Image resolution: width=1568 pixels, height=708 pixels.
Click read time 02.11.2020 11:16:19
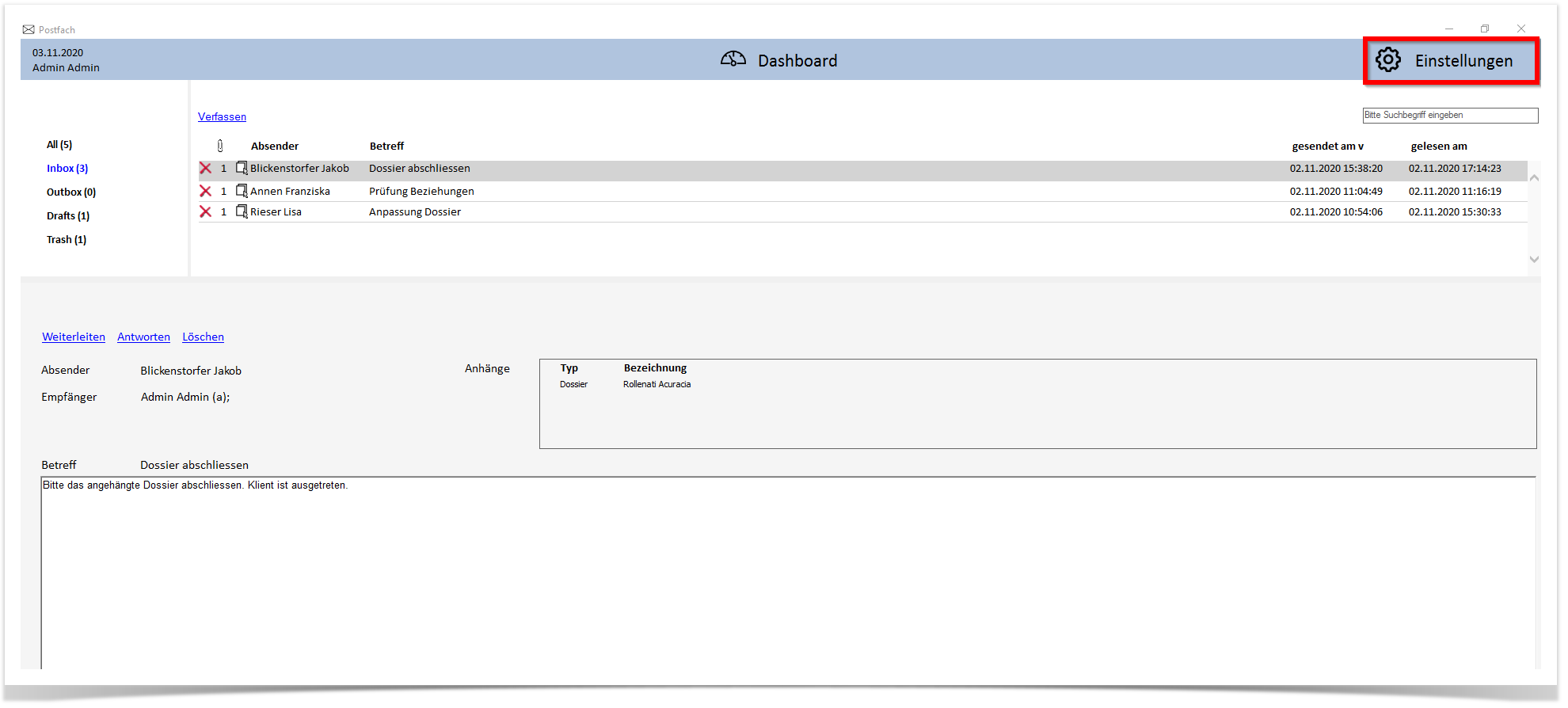1455,192
